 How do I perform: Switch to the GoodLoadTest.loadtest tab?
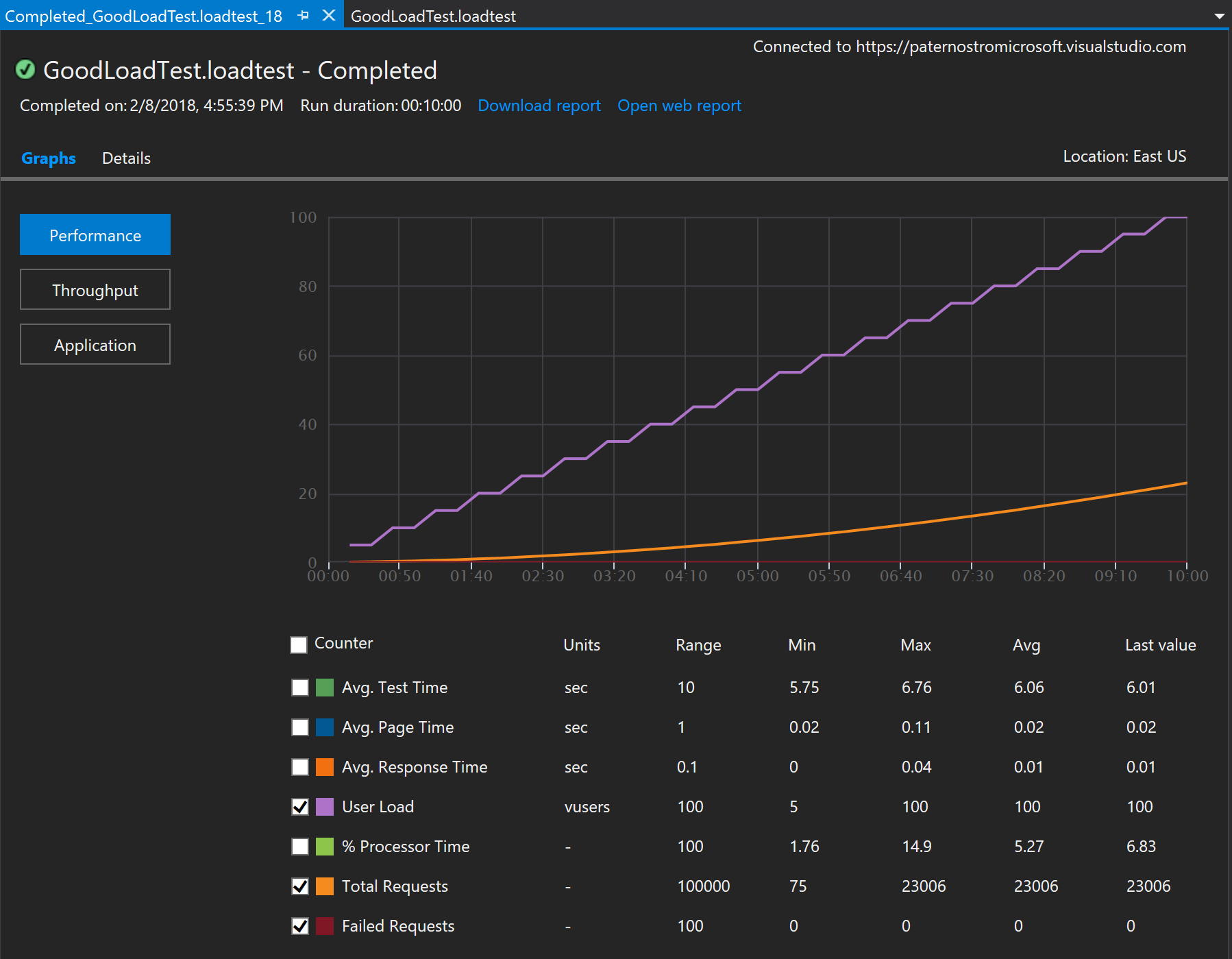point(433,16)
